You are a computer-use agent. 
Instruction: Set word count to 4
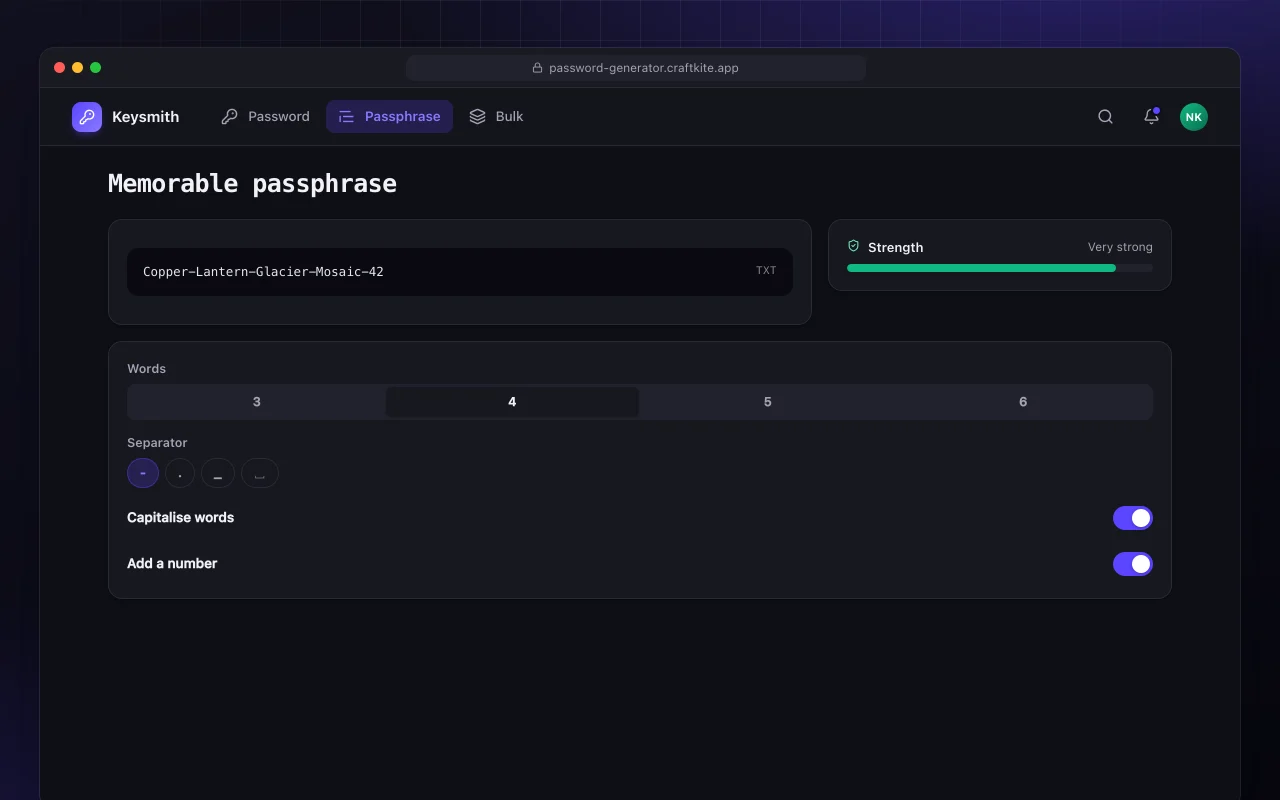[x=512, y=402]
